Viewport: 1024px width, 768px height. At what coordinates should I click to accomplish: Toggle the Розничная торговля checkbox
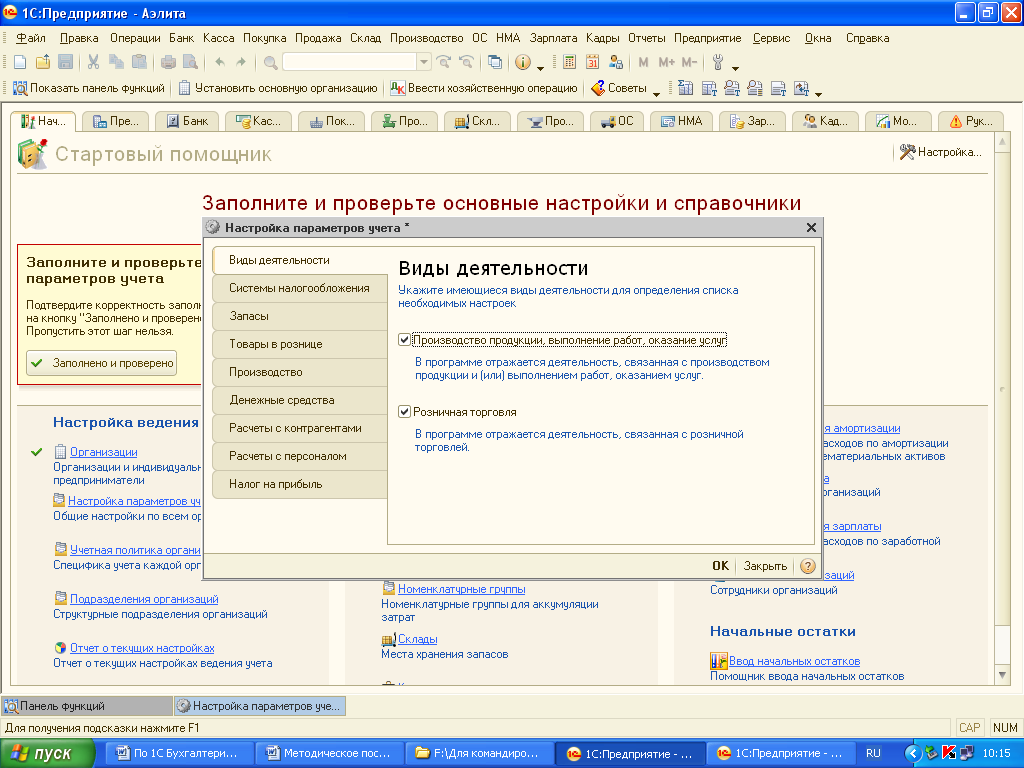tap(404, 411)
